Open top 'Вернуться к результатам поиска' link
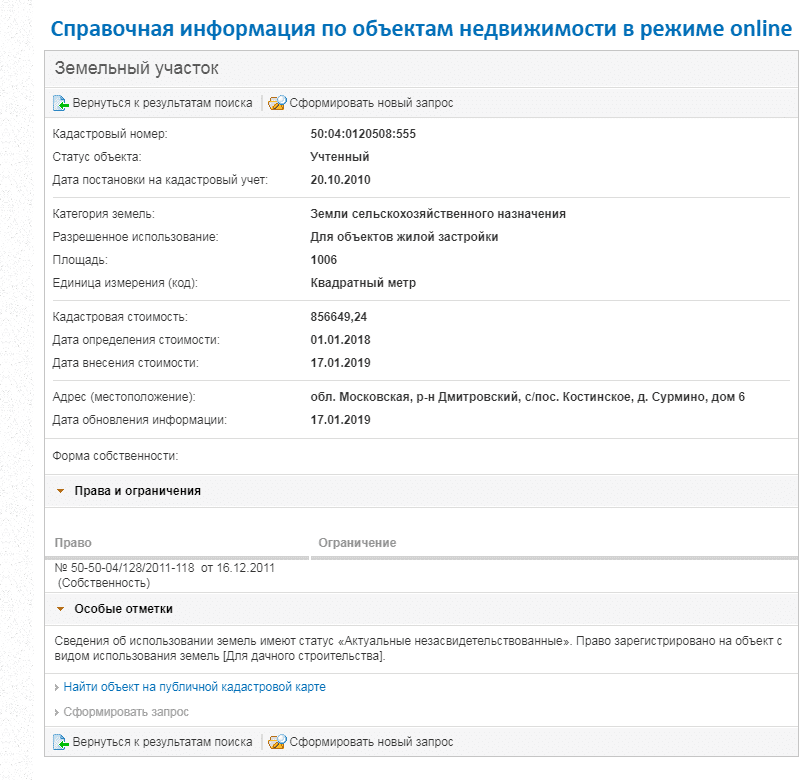807x780 pixels. (162, 103)
